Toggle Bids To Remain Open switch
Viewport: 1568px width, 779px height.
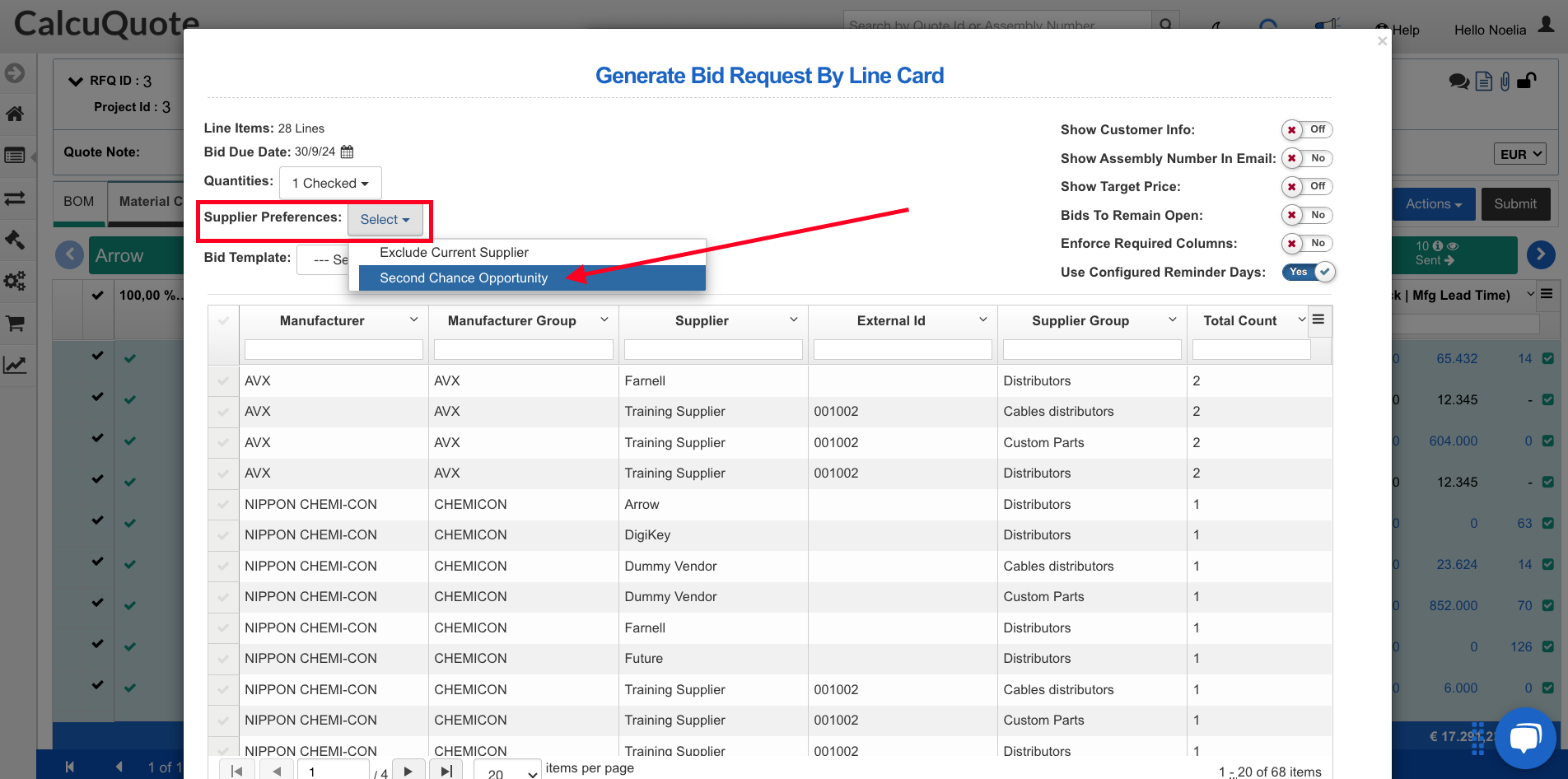pyautogui.click(x=1307, y=215)
